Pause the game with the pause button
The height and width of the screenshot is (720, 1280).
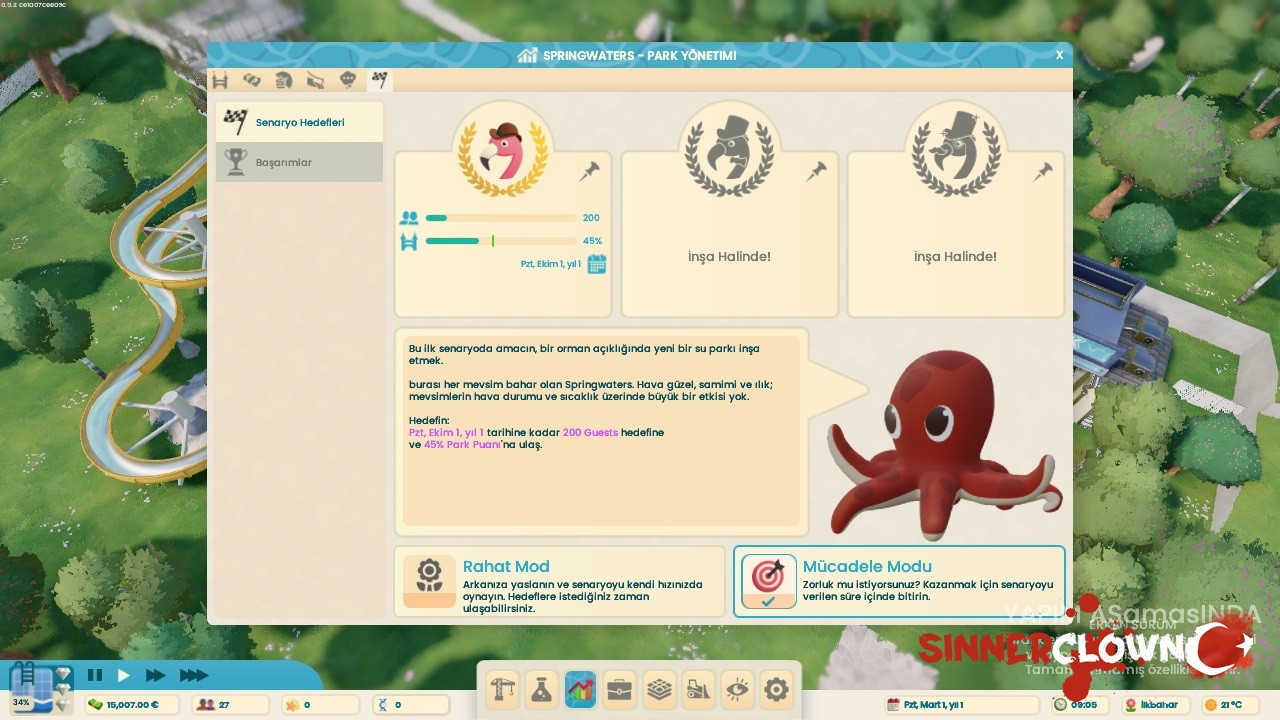(x=95, y=676)
